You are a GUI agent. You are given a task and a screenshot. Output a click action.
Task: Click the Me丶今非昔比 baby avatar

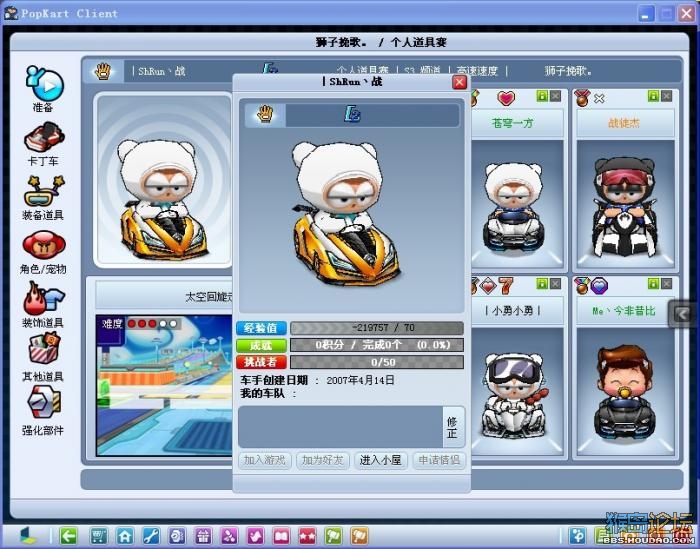coord(625,391)
